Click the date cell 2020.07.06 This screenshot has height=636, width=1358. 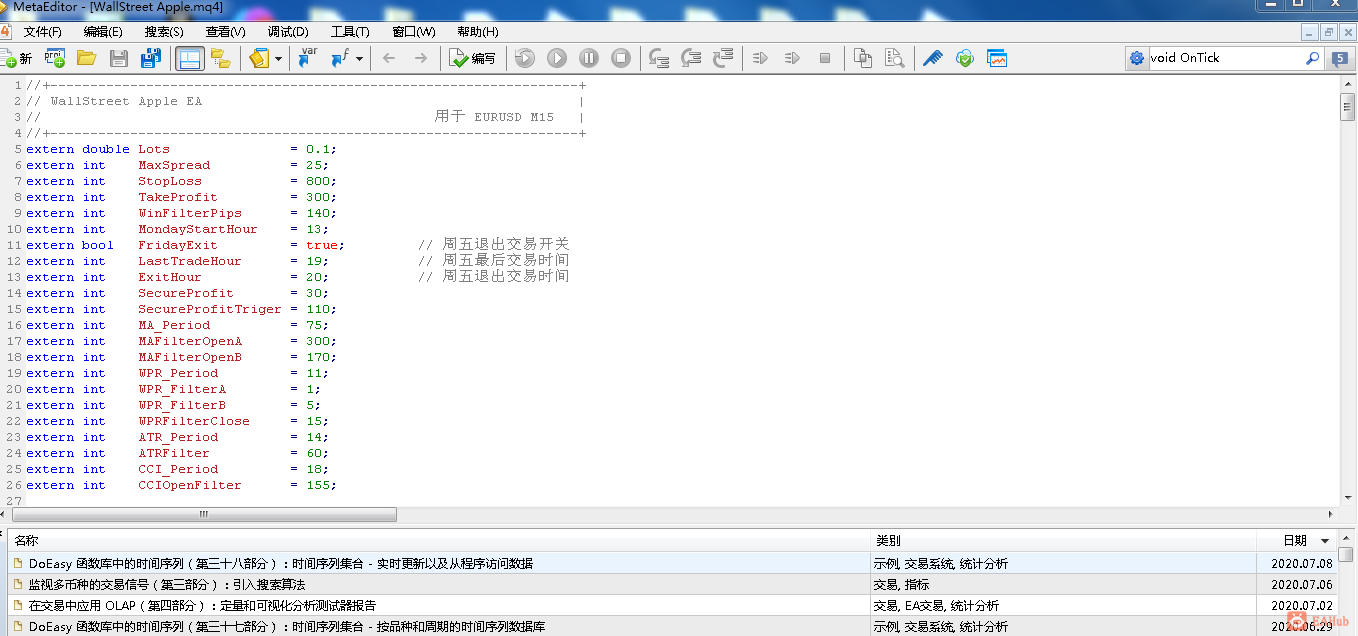(x=1302, y=584)
